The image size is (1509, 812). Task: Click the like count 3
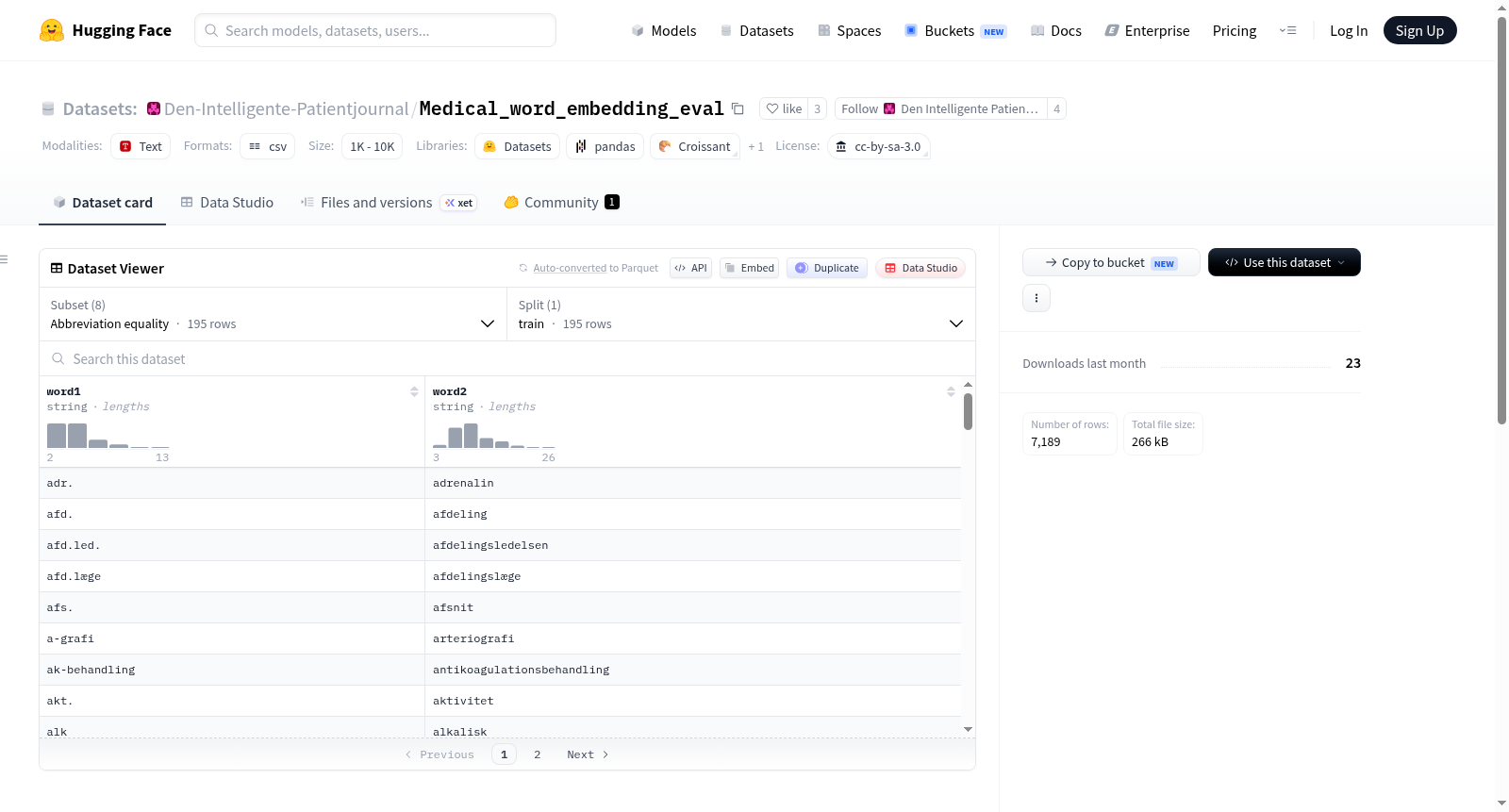click(x=817, y=109)
